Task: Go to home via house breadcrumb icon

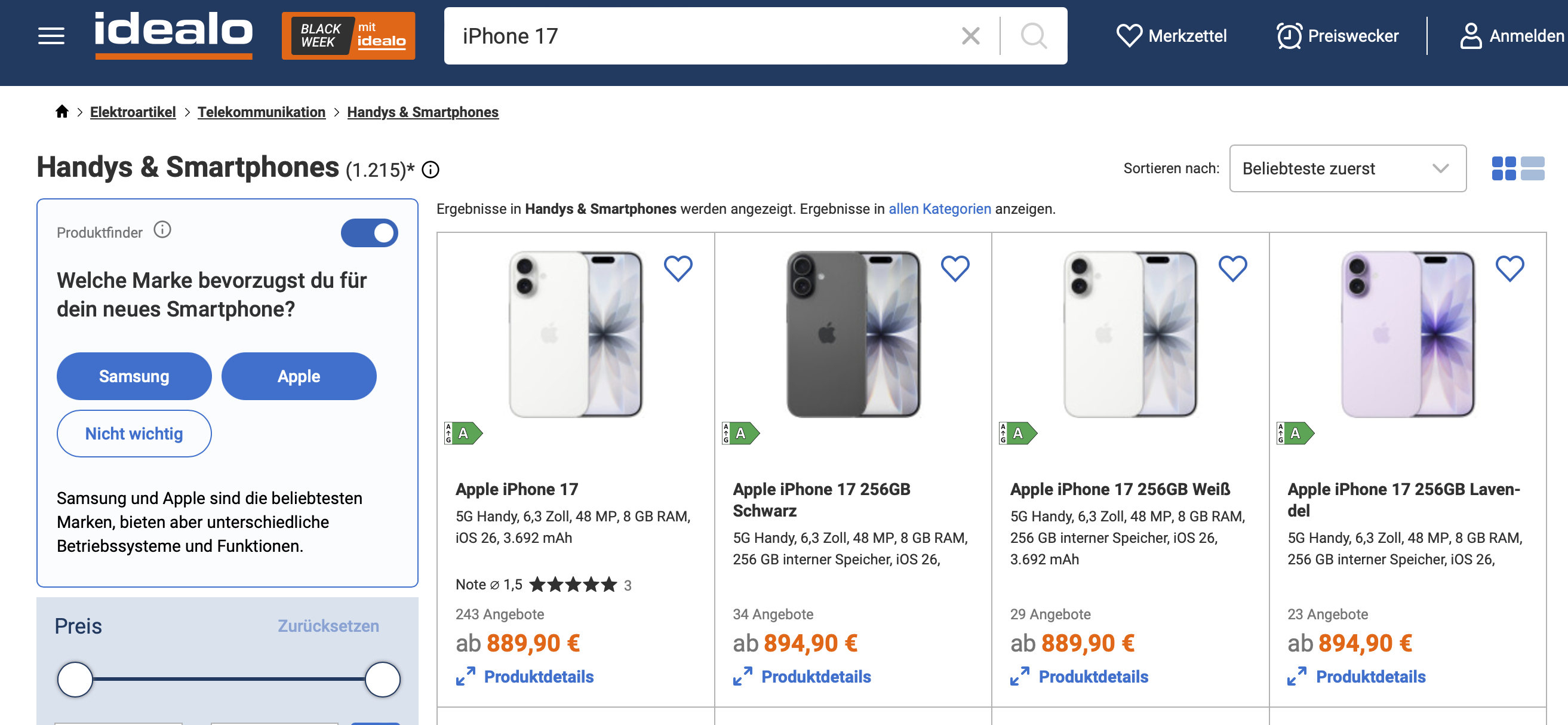Action: 62,112
